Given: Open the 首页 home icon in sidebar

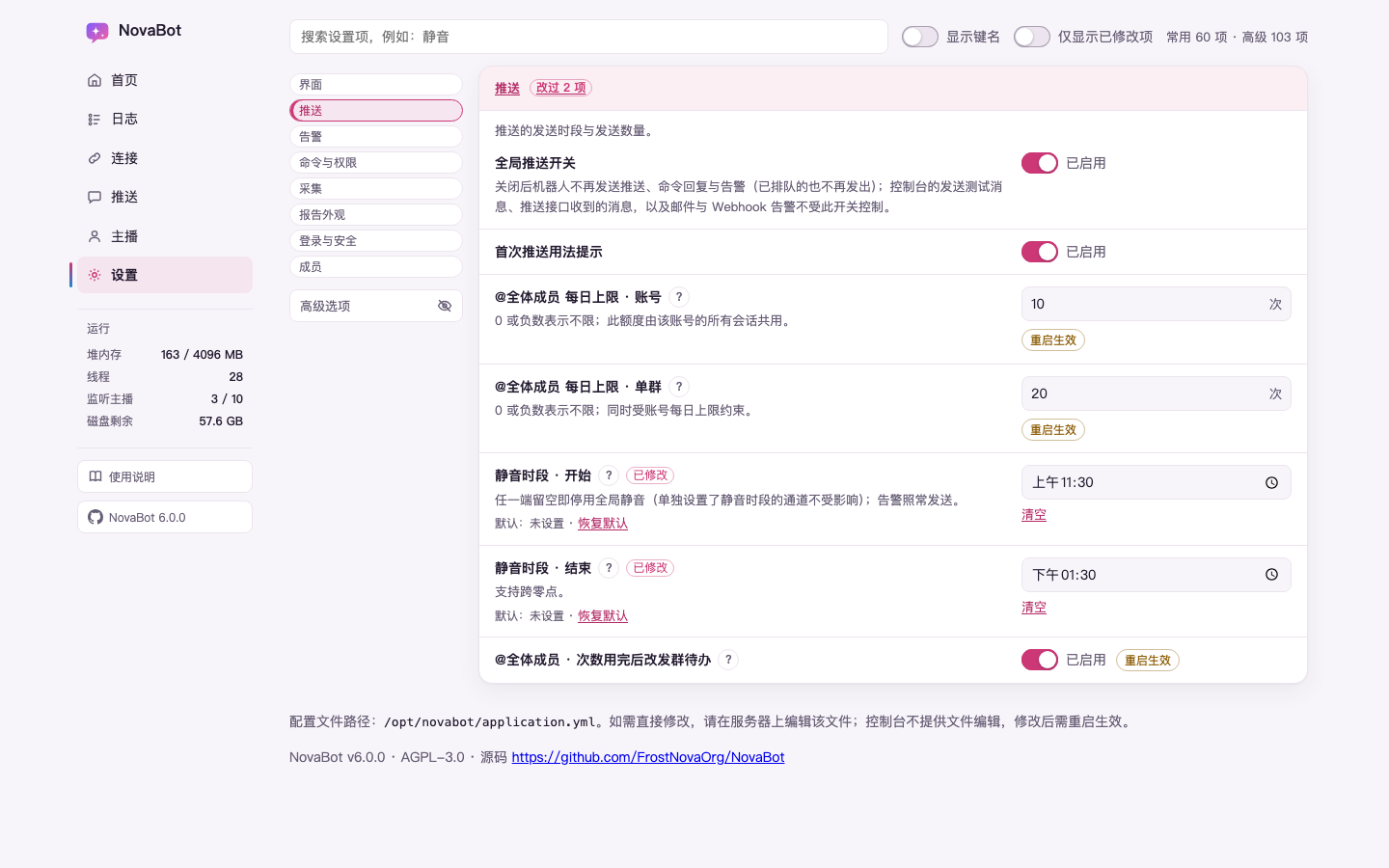Looking at the screenshot, I should pos(95,80).
